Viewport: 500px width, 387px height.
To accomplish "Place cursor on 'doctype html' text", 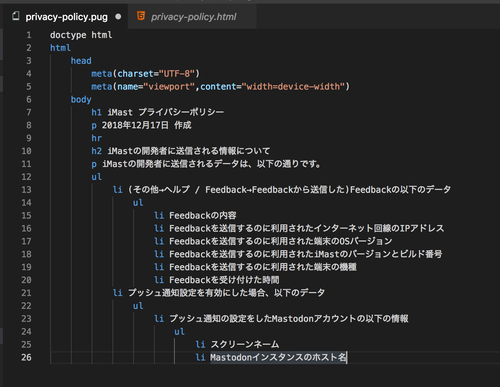I will 81,35.
